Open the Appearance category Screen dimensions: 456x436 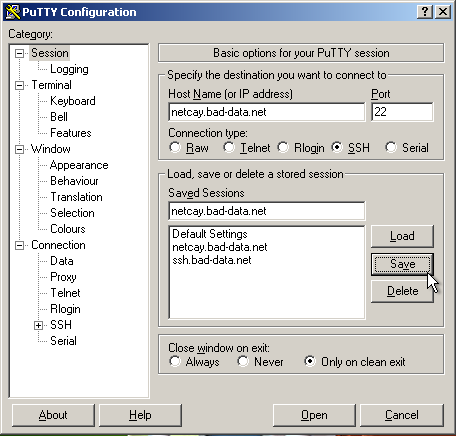coord(79,165)
